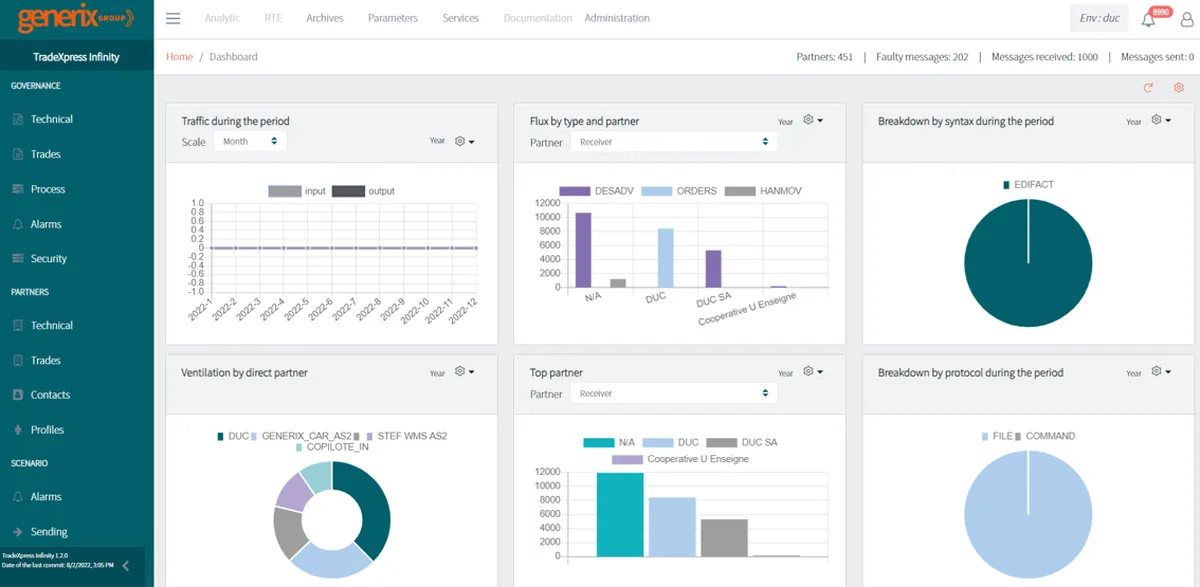The height and width of the screenshot is (587, 1200).
Task: Refresh the dashboard with the reload icon
Action: 1148,88
